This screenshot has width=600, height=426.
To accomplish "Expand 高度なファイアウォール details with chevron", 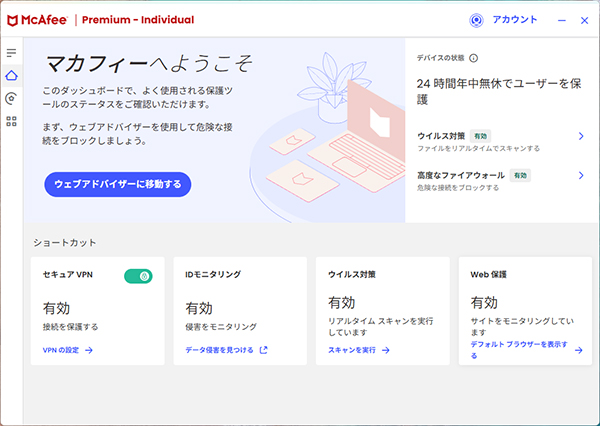I will point(581,175).
